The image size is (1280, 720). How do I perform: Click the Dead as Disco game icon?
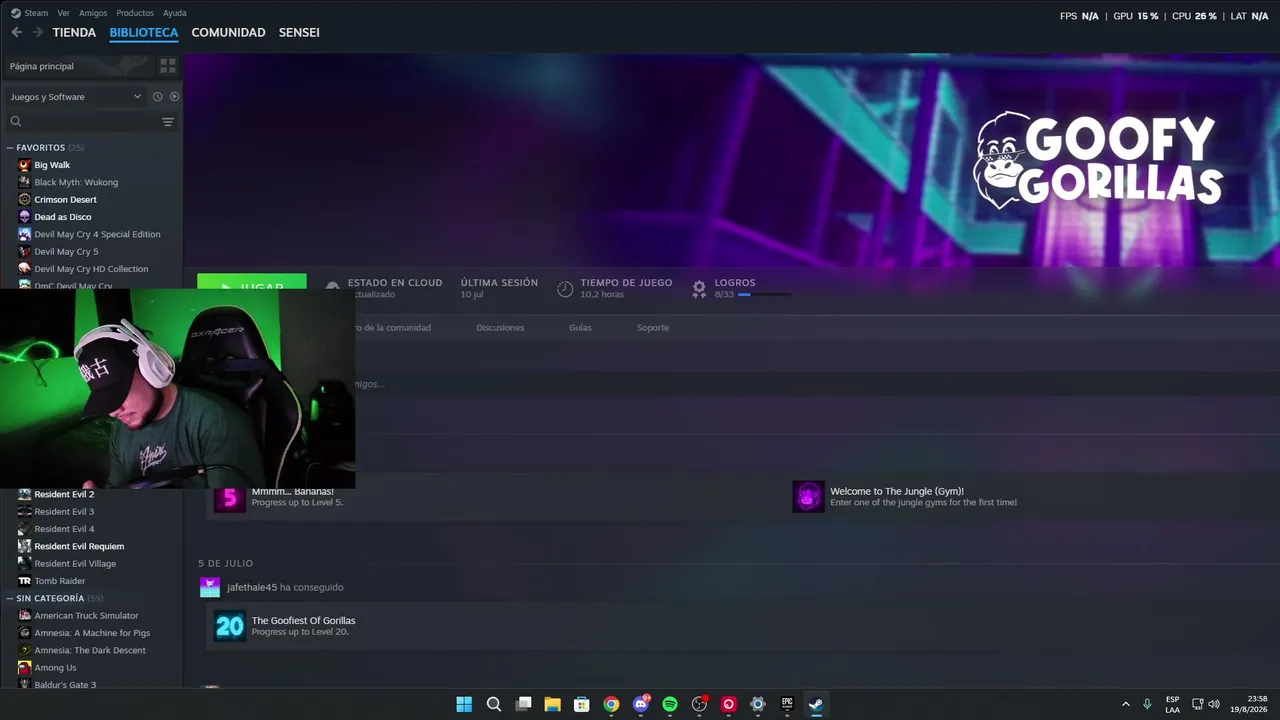(25, 217)
